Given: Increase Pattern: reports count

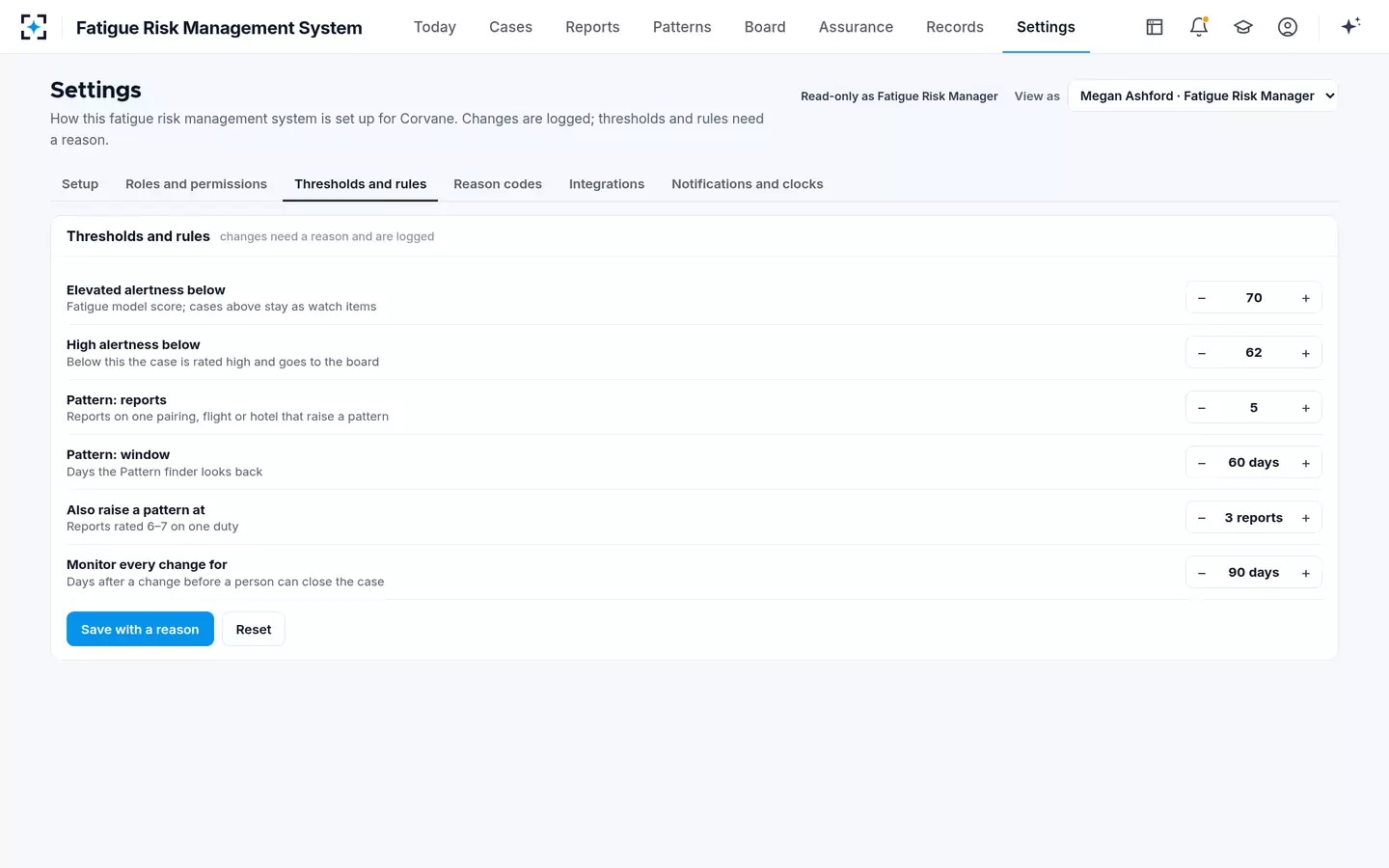Looking at the screenshot, I should [1306, 408].
